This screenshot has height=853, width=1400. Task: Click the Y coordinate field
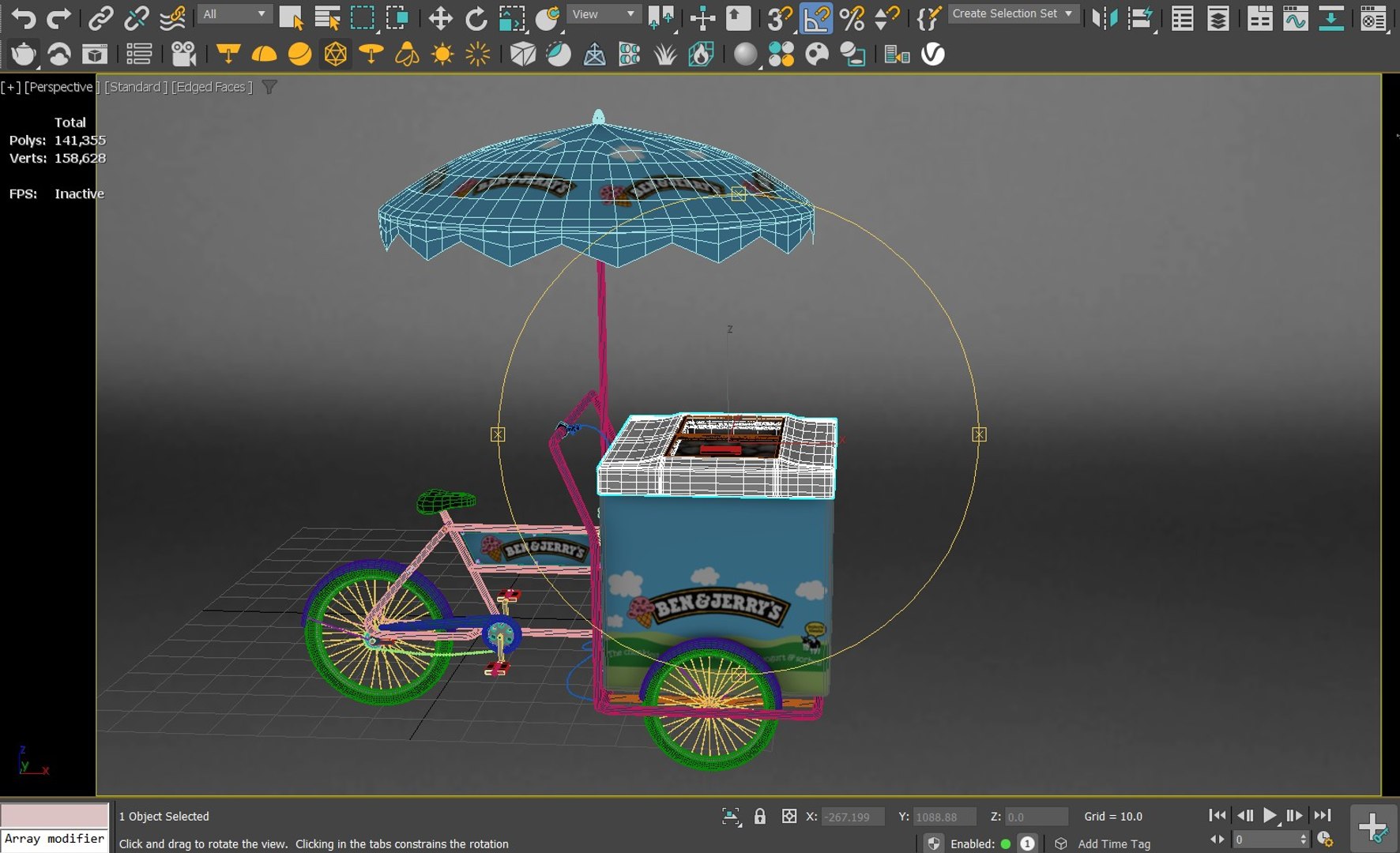coord(944,817)
